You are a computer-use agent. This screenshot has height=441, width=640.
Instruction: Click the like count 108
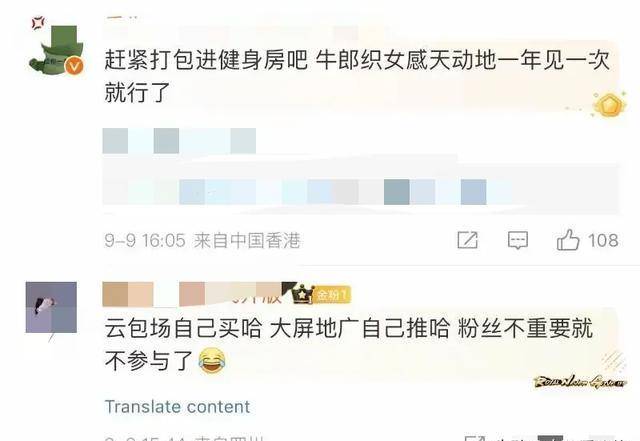pyautogui.click(x=603, y=240)
